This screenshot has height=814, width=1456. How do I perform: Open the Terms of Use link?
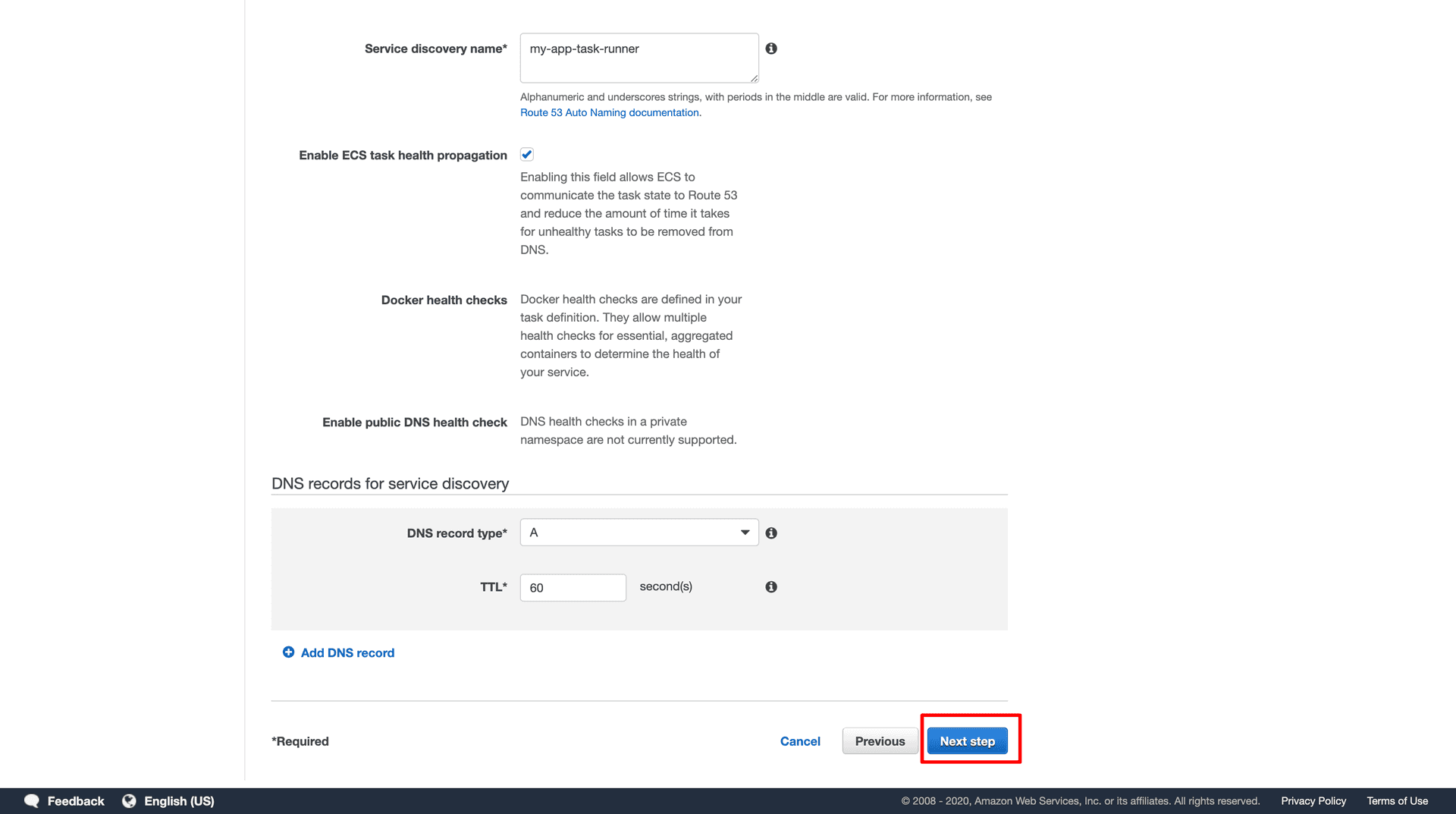[1397, 801]
